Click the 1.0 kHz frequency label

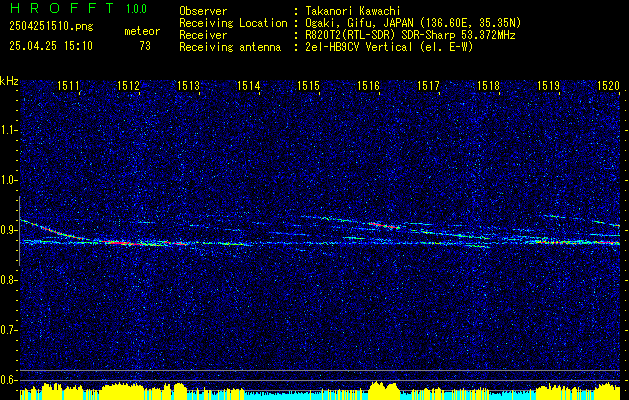click(8, 181)
